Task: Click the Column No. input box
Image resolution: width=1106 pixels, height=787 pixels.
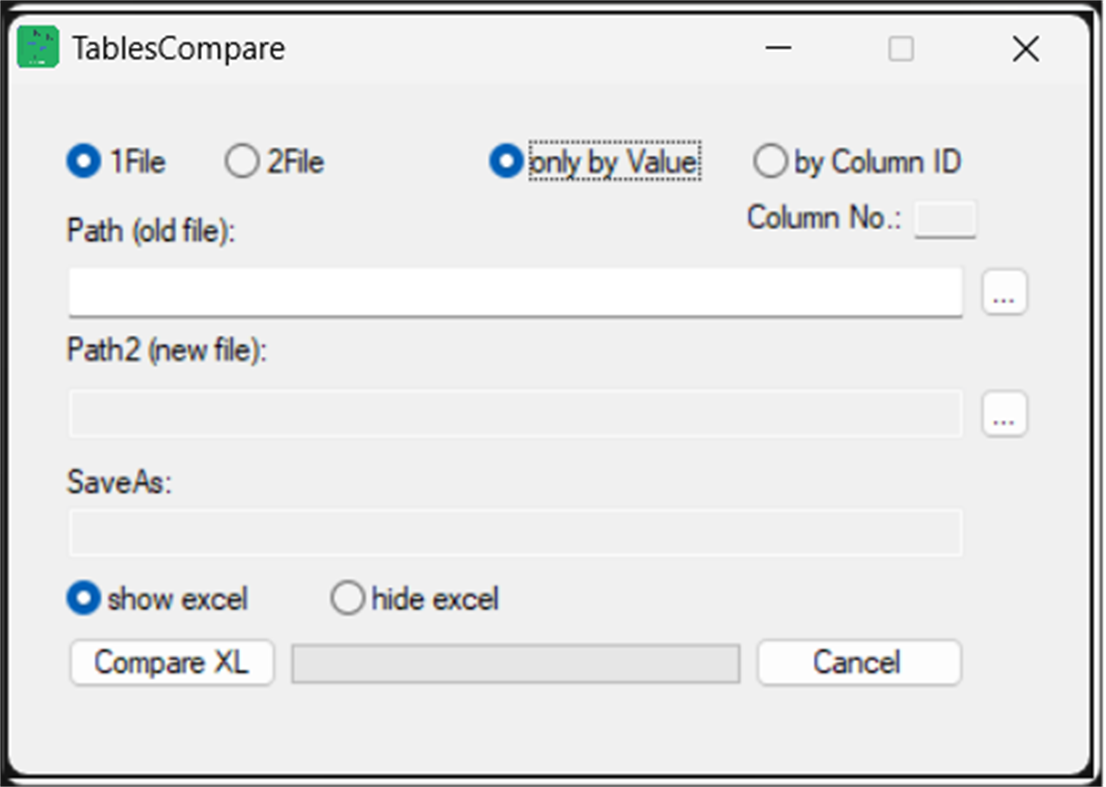Action: pyautogui.click(x=945, y=220)
